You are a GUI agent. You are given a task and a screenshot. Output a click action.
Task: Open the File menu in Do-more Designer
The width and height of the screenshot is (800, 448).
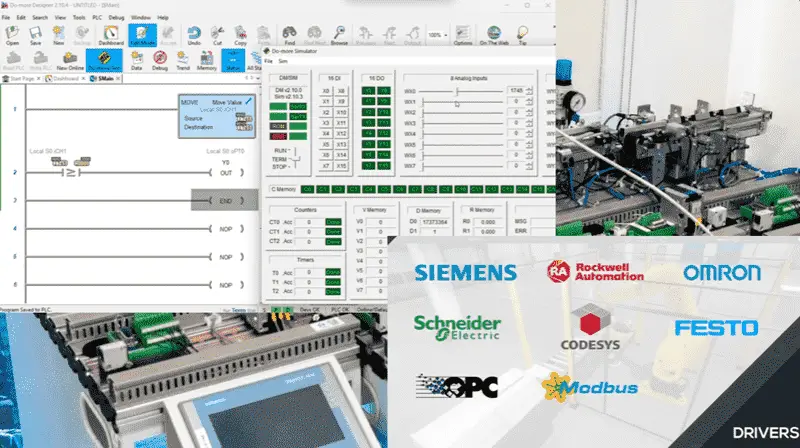tap(6, 17)
